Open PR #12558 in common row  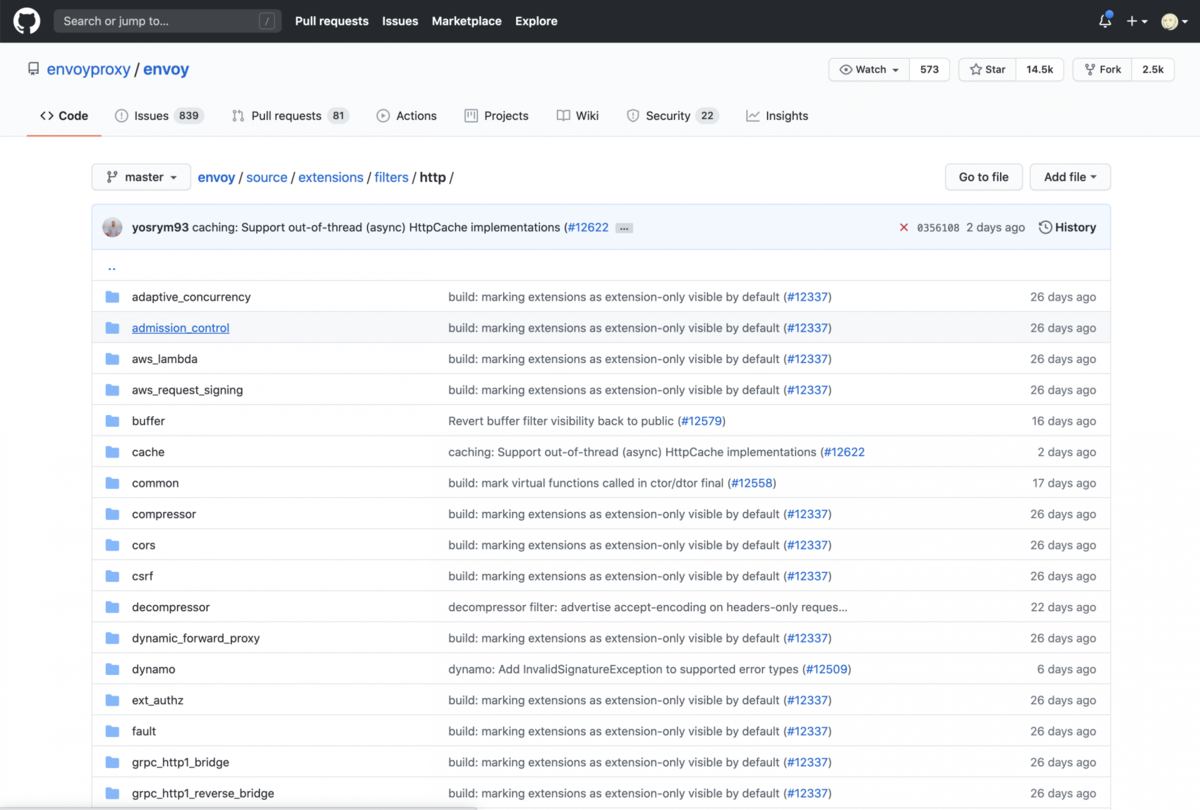point(752,483)
